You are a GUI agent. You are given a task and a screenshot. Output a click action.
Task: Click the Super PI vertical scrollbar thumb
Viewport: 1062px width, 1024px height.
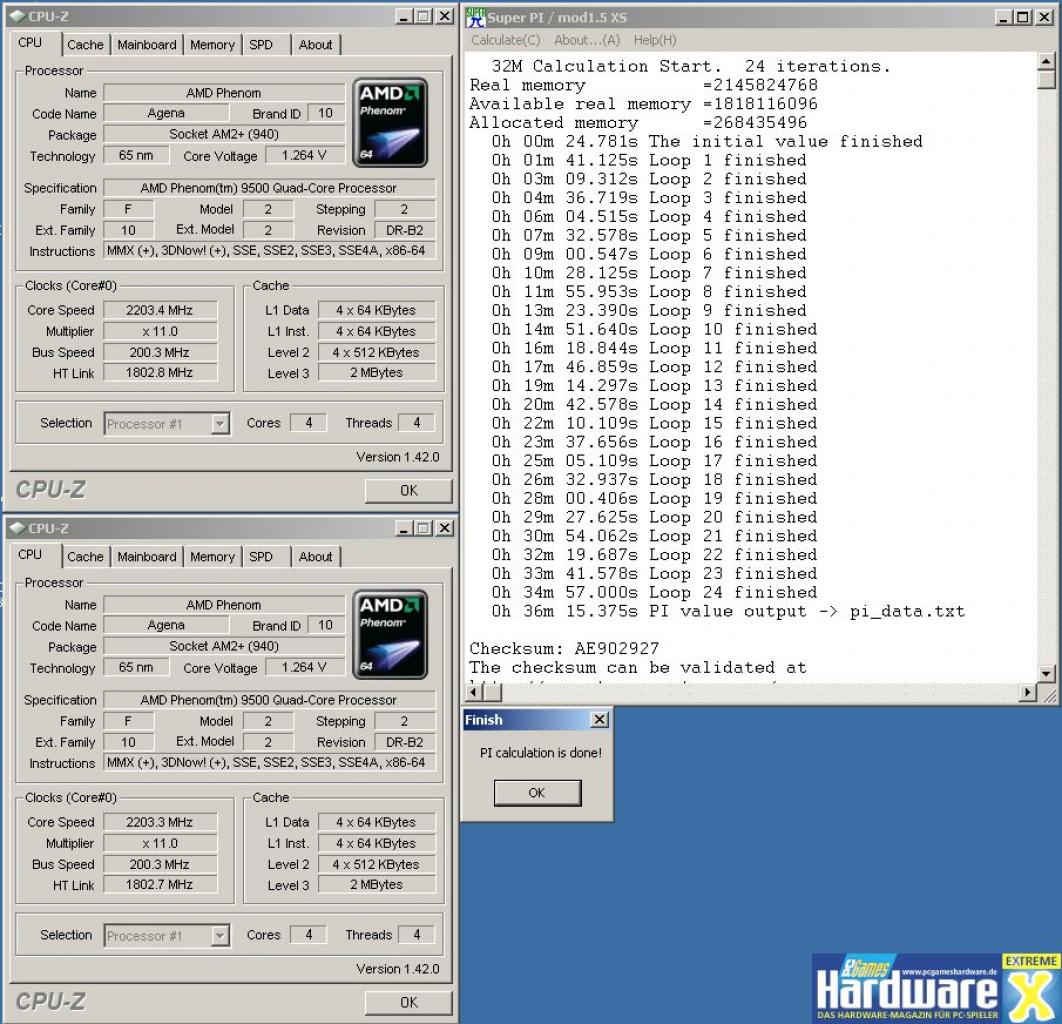1046,79
